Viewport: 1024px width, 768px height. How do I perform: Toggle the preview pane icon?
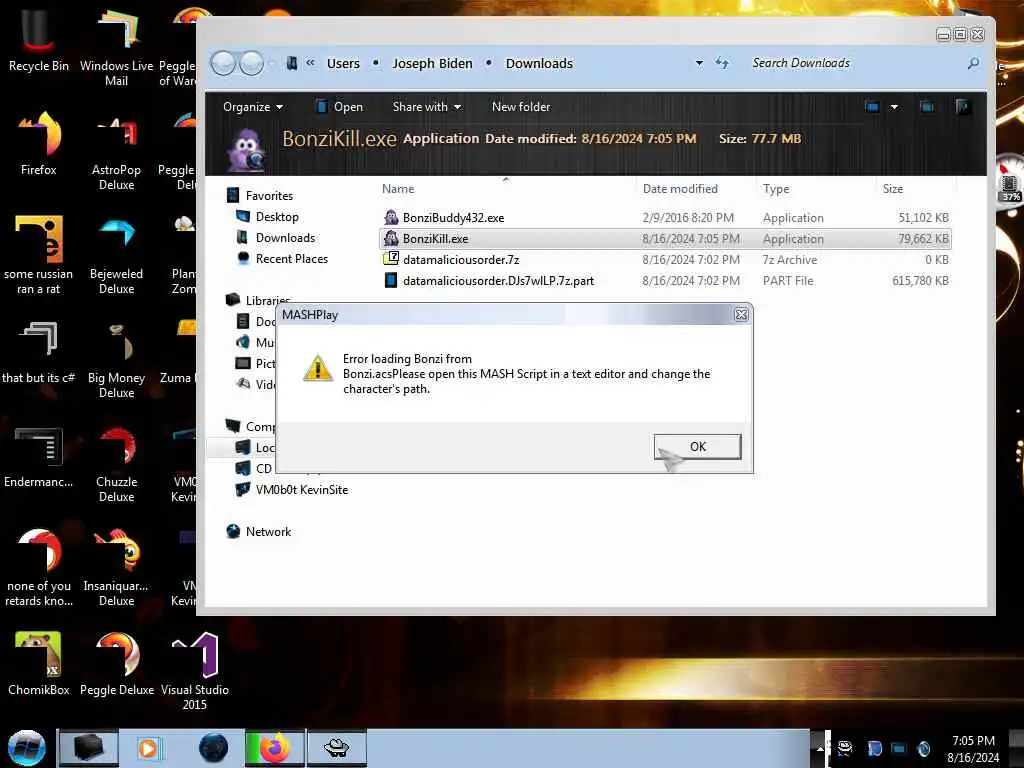(x=927, y=106)
